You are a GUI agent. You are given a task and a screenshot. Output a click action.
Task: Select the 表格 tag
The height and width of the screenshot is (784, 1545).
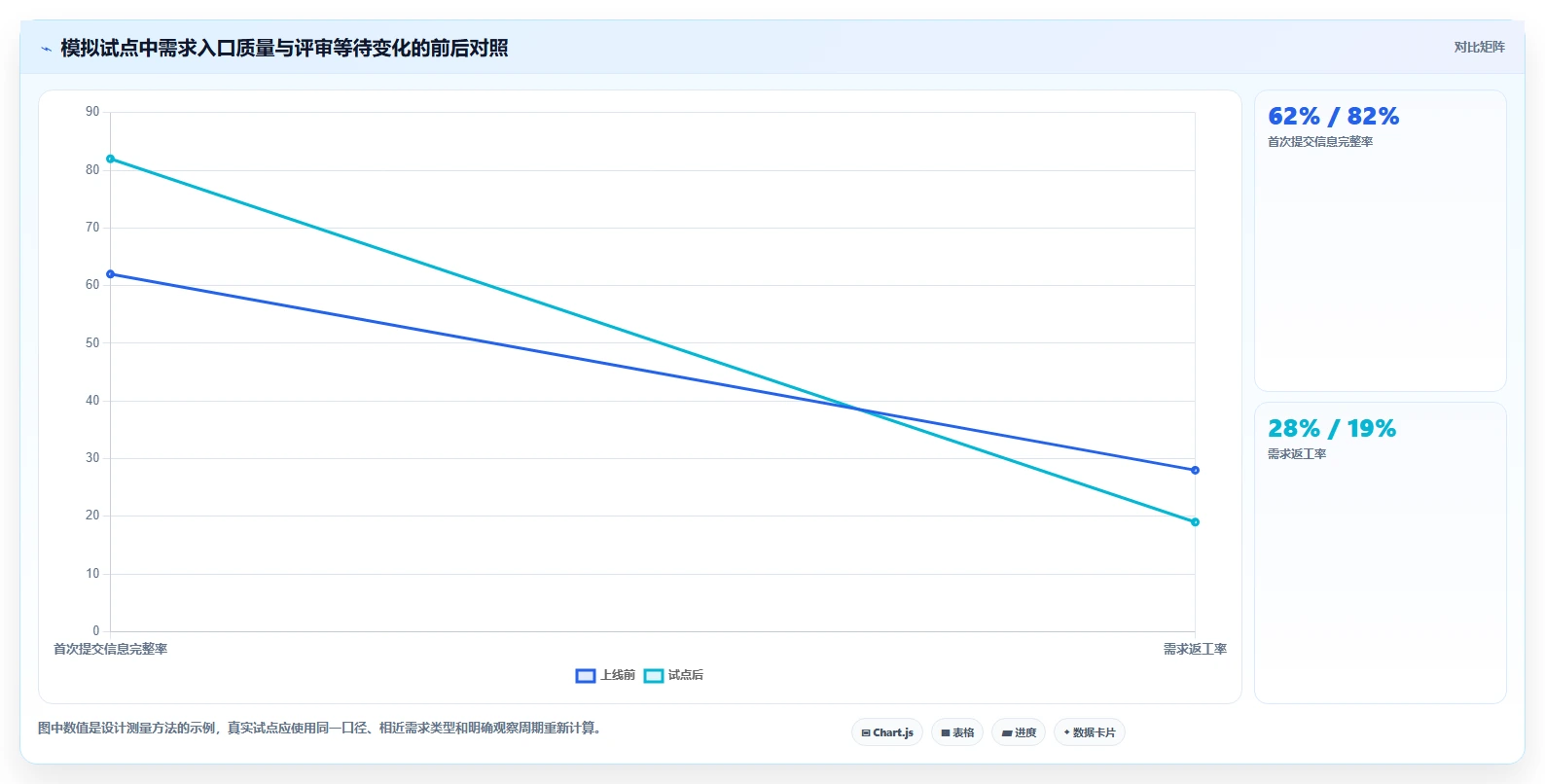point(957,732)
